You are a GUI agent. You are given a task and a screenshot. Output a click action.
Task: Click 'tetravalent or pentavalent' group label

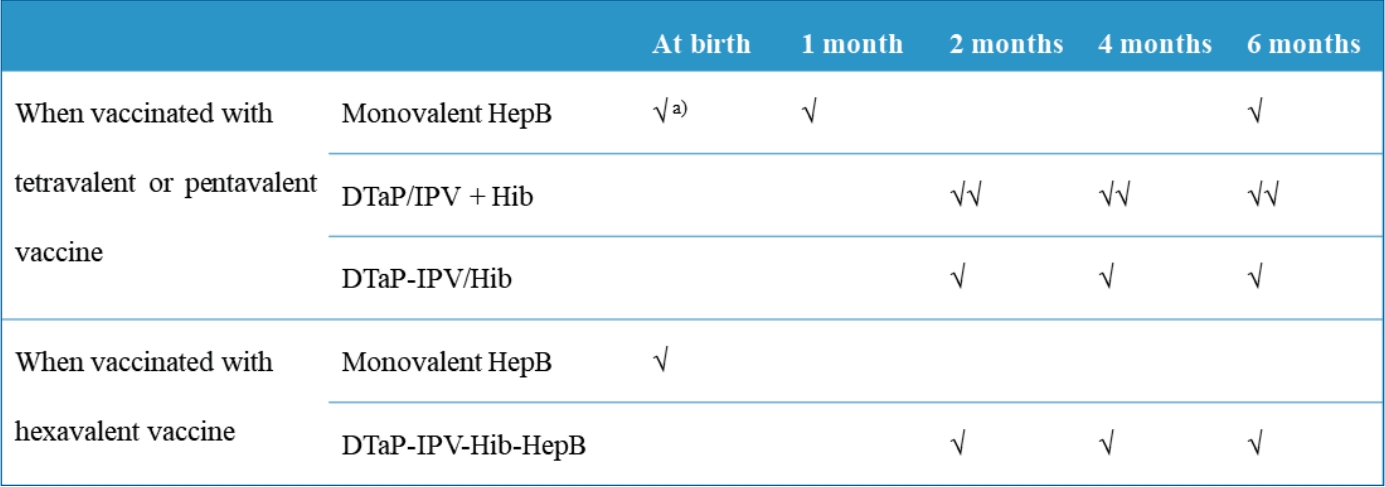166,184
